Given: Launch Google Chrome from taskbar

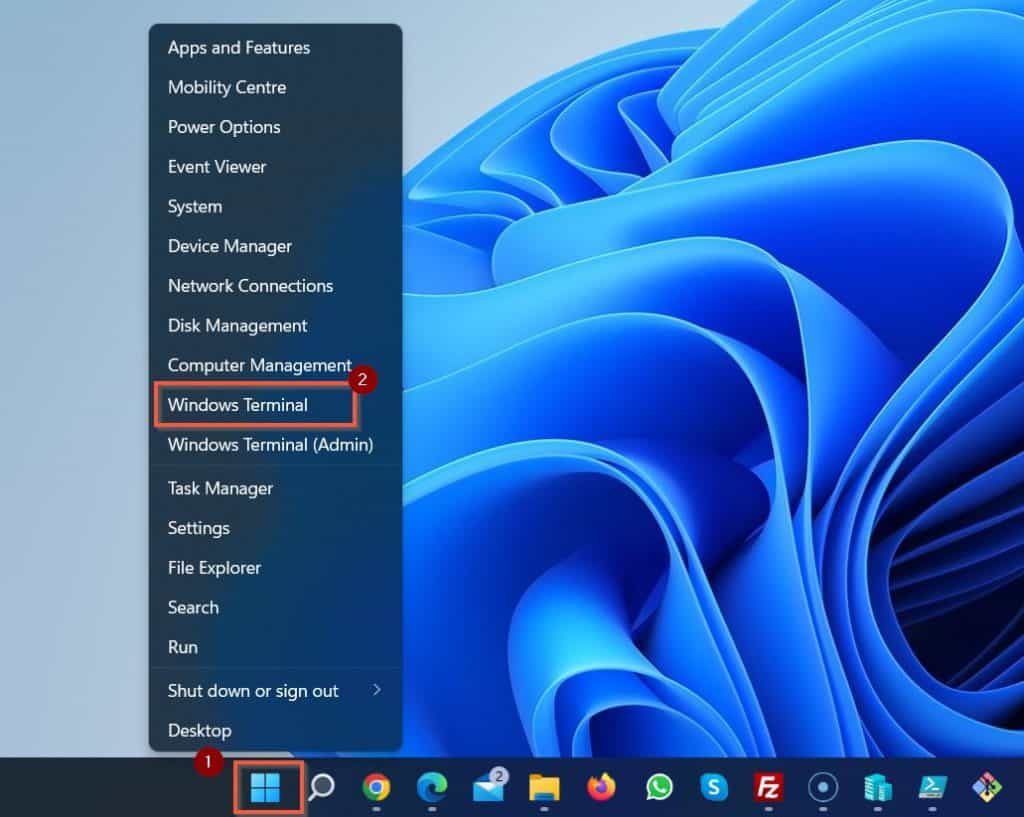Looking at the screenshot, I should click(x=376, y=787).
